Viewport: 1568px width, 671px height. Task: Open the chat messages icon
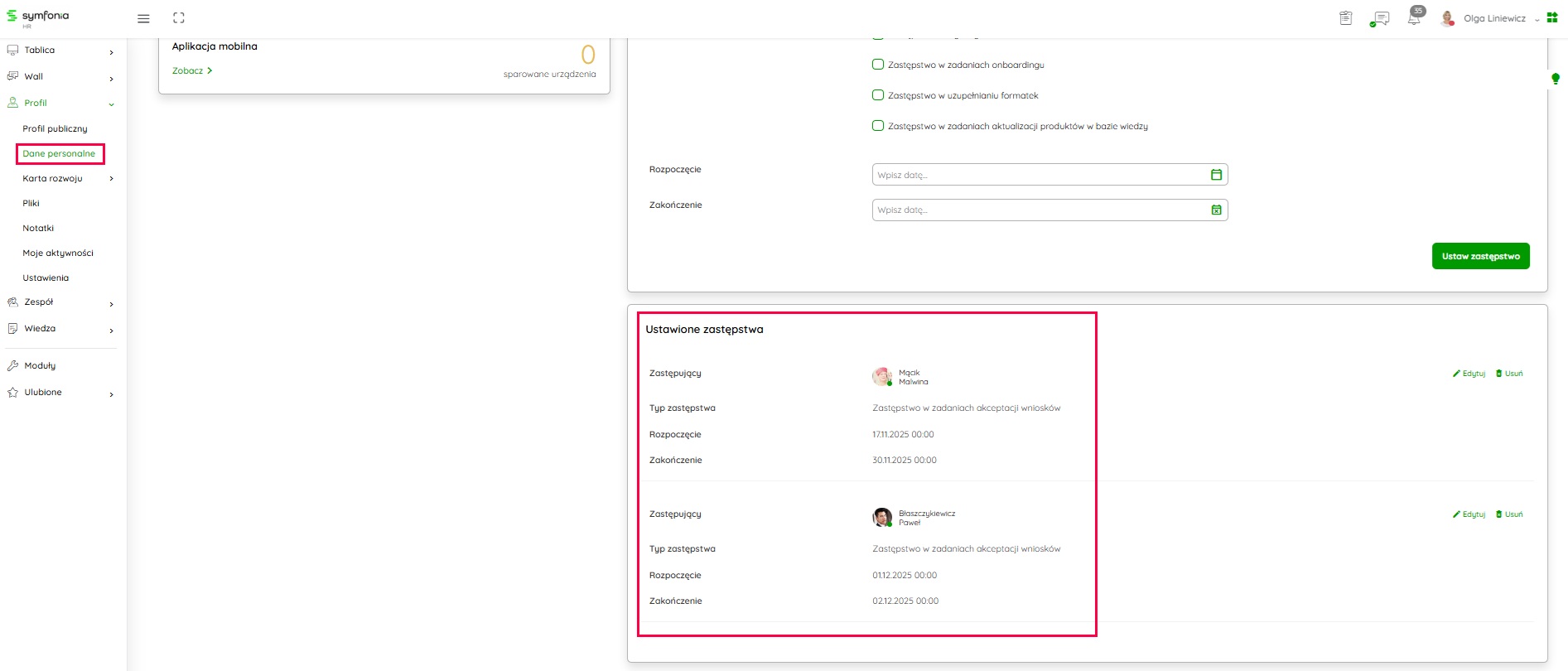click(1380, 18)
